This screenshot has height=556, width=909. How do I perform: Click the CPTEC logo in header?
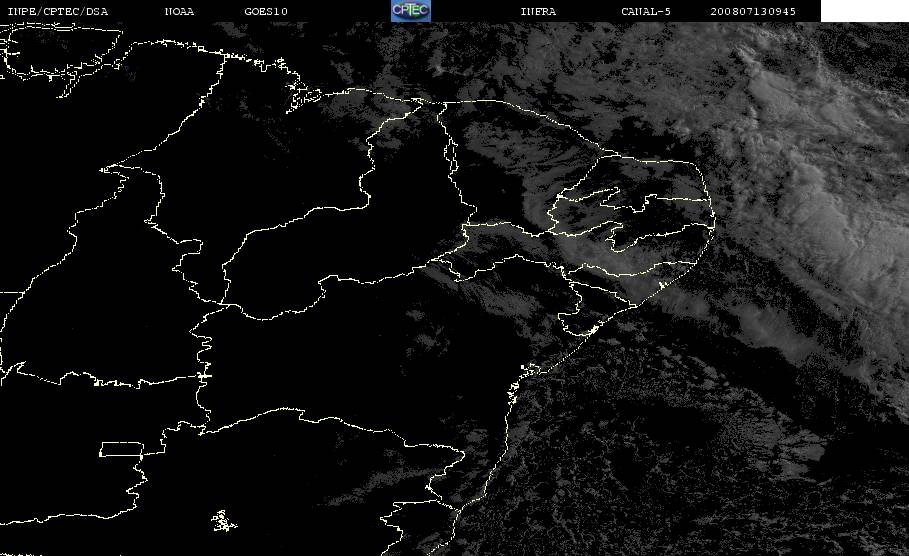click(410, 10)
